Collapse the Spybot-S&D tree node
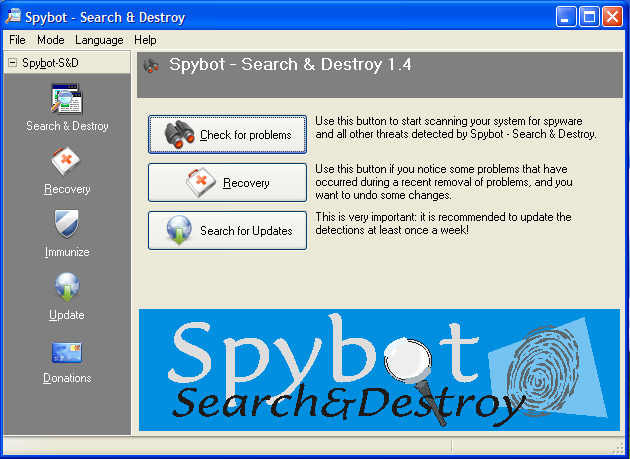The image size is (630, 459). point(13,63)
